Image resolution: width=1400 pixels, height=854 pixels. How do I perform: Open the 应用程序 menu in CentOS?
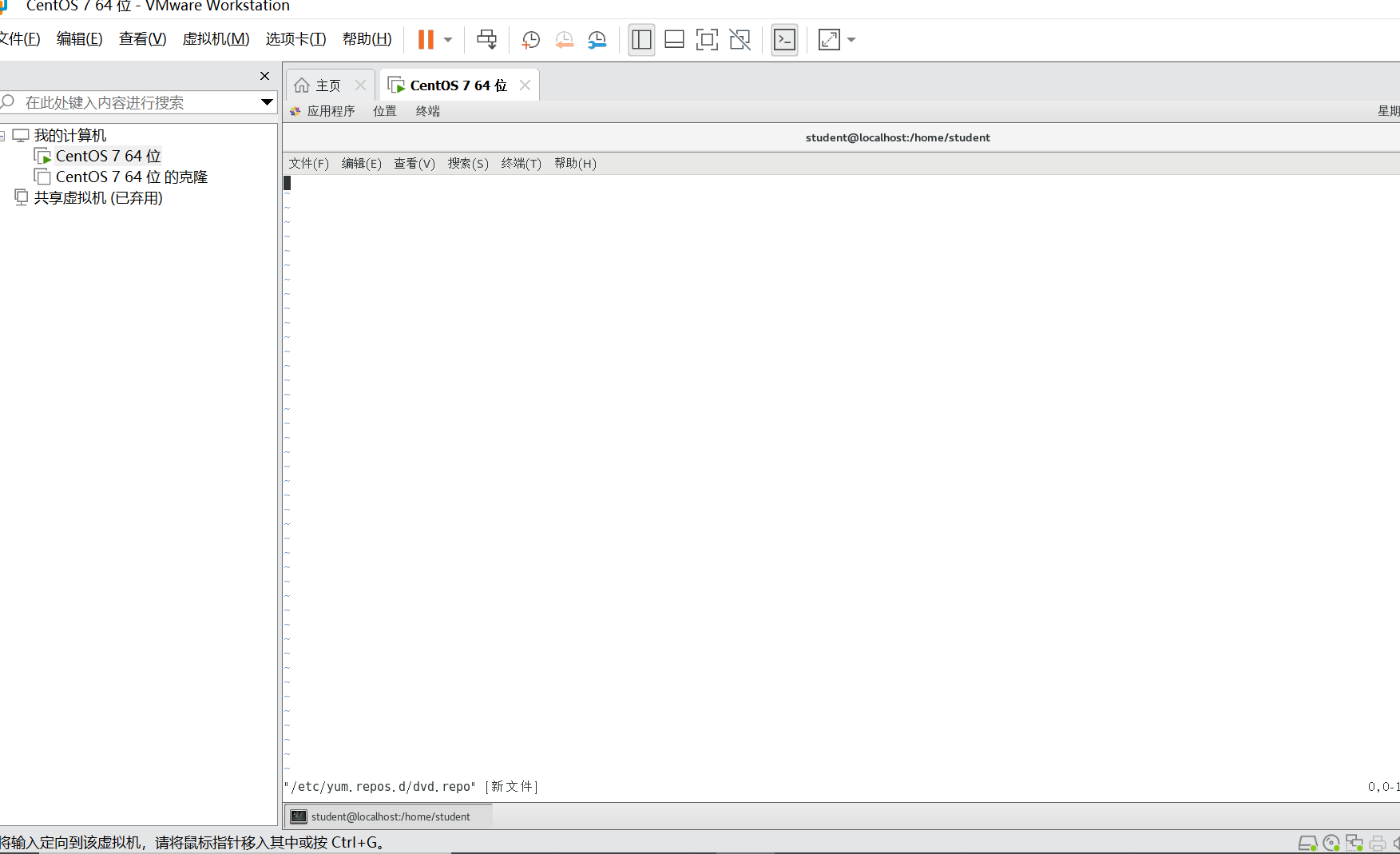click(x=330, y=111)
